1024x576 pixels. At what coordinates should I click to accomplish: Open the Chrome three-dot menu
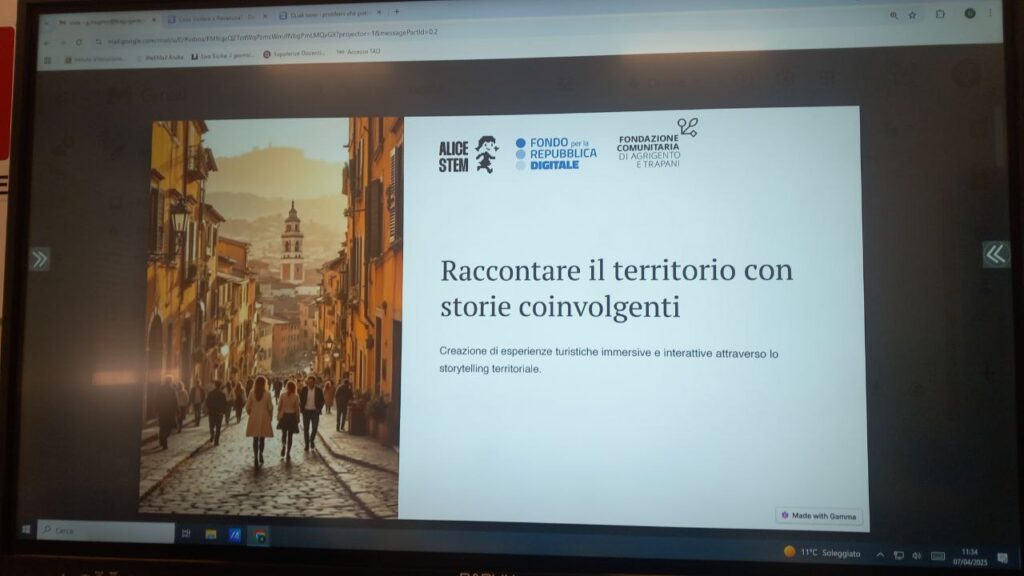coord(992,14)
